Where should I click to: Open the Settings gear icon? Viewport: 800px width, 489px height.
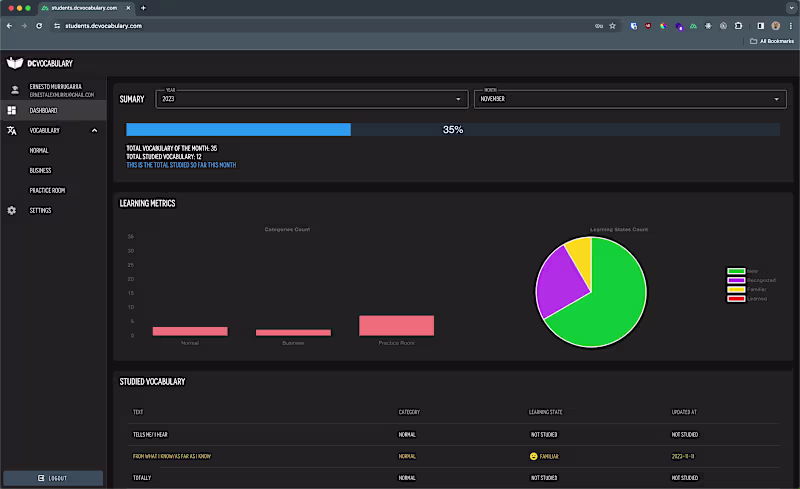point(12,210)
